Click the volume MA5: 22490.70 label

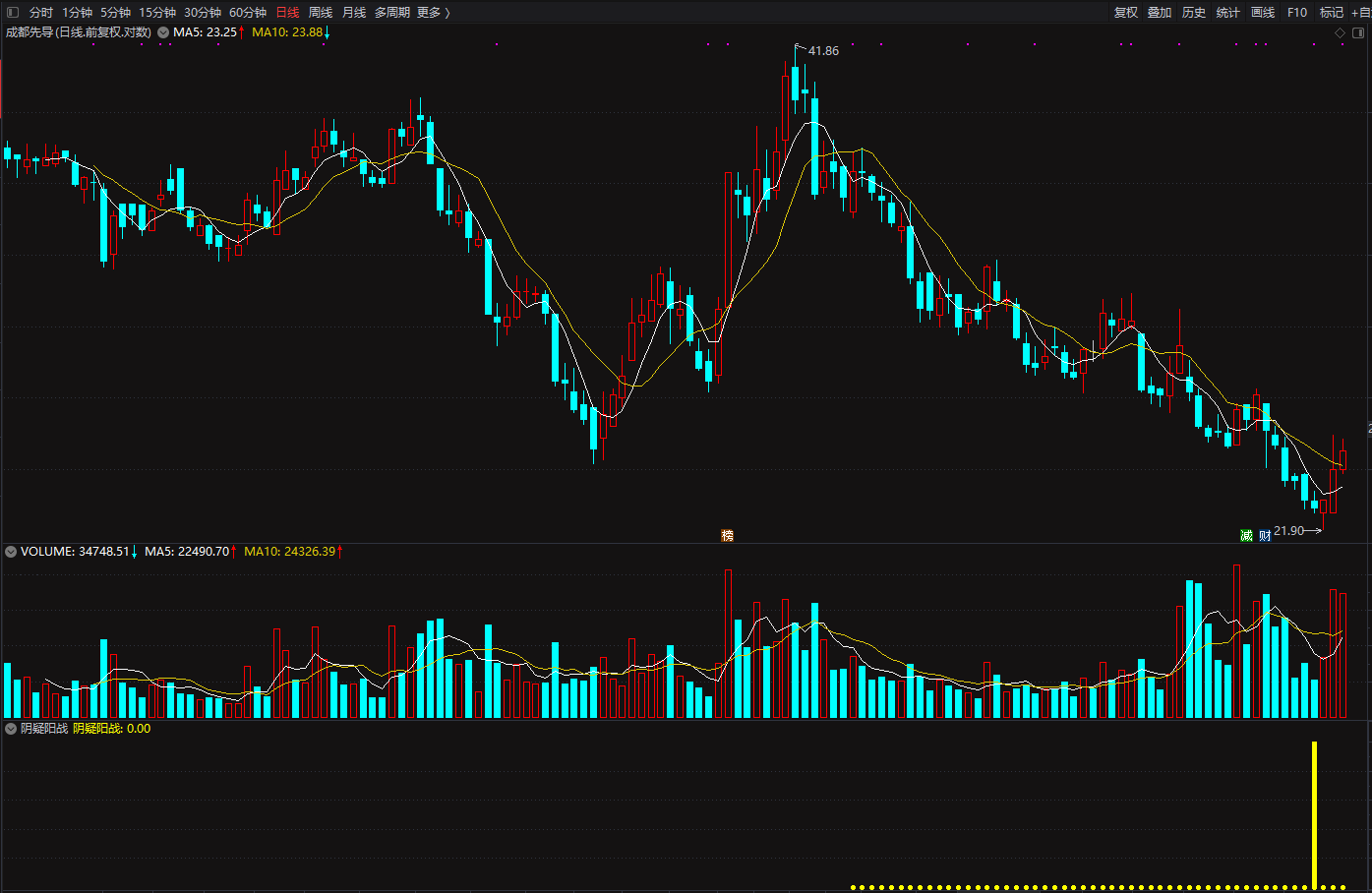pos(187,552)
